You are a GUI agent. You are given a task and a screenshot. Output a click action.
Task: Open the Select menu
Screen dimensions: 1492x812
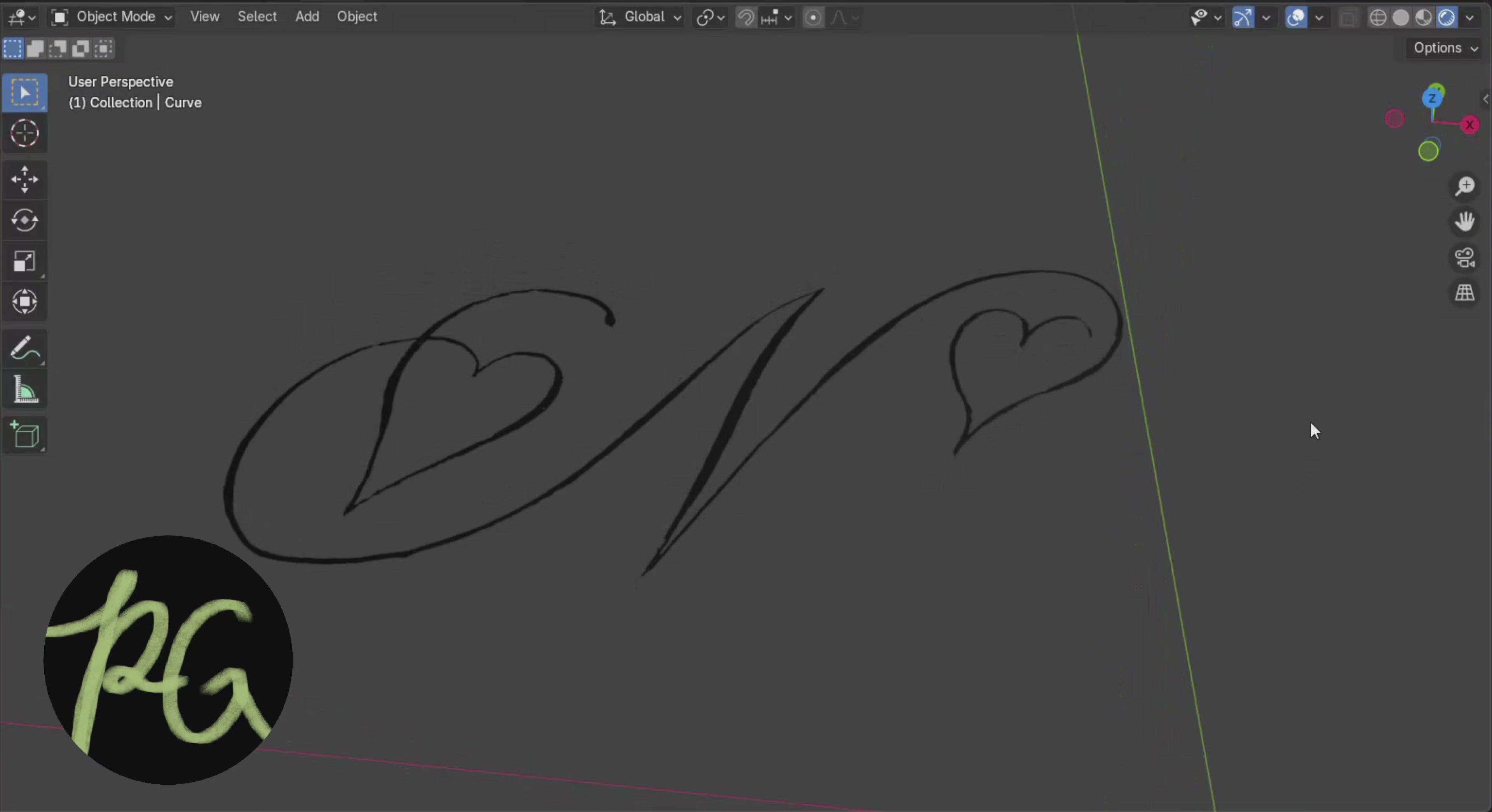(257, 17)
